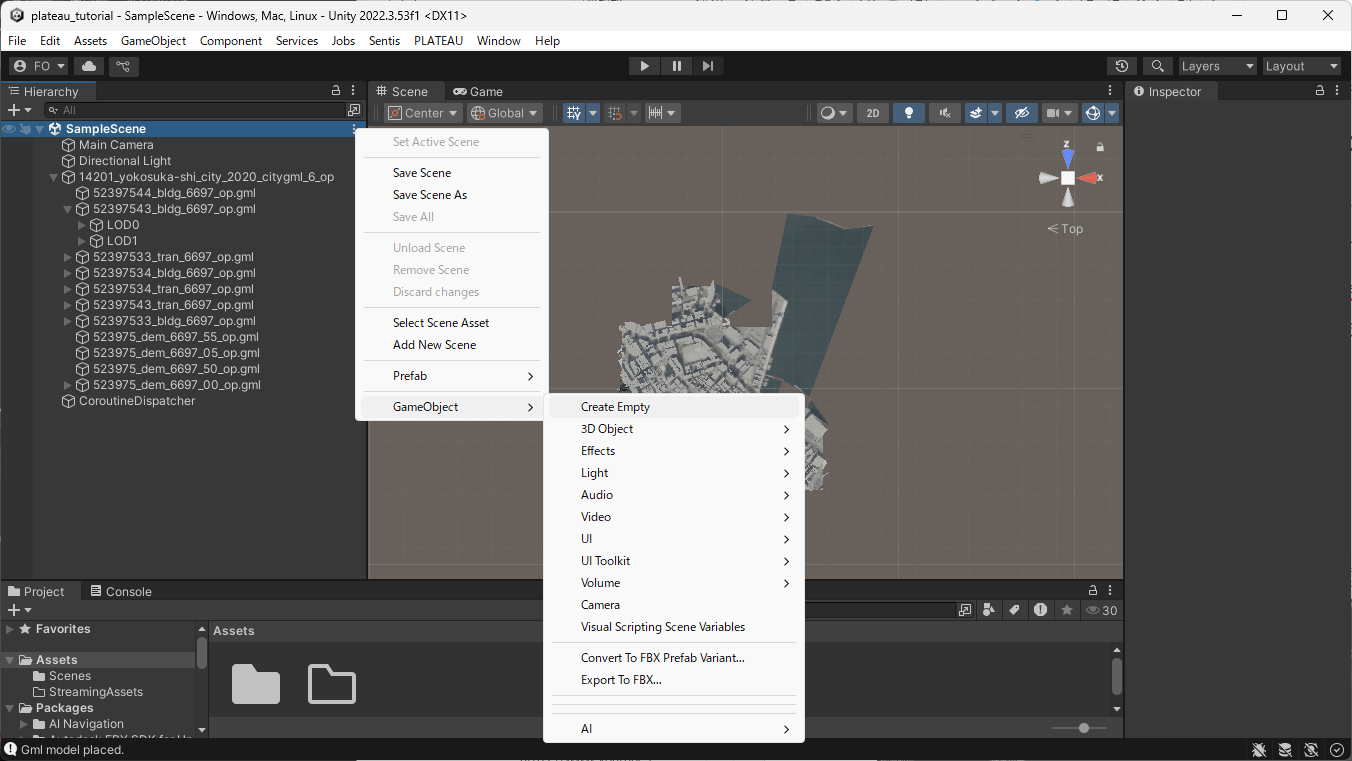Click the grid snapping icon in Scene toolbar

pyautogui.click(x=574, y=113)
